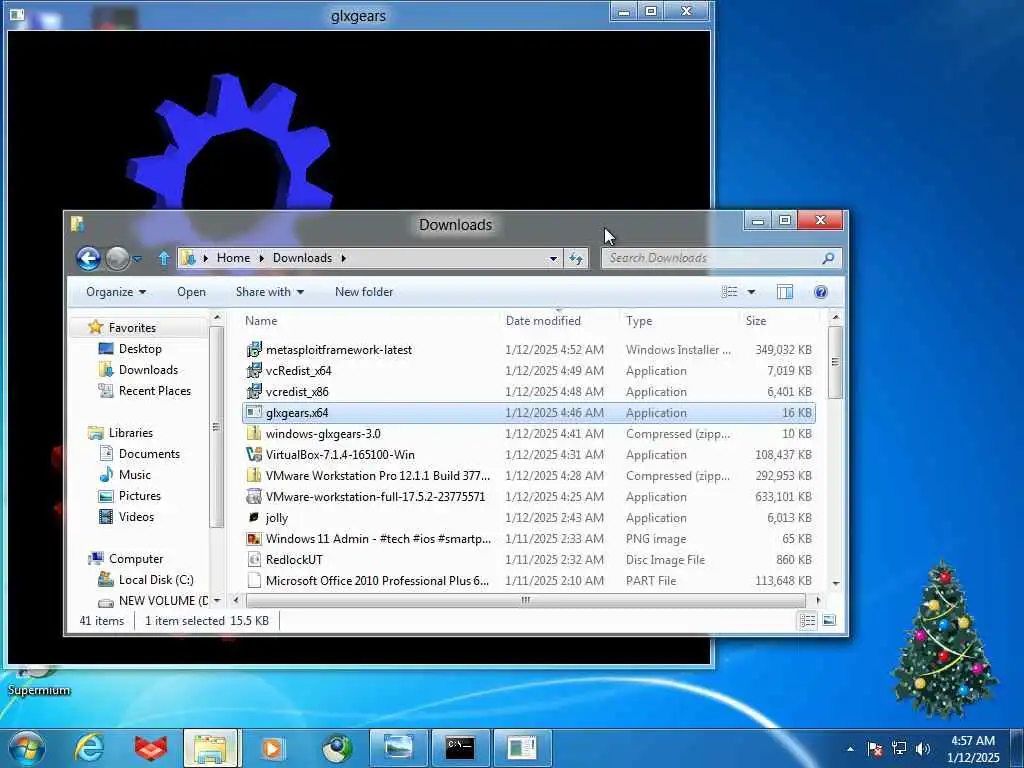Go up one folder with the Up arrow
The height and width of the screenshot is (768, 1024).
pos(164,259)
